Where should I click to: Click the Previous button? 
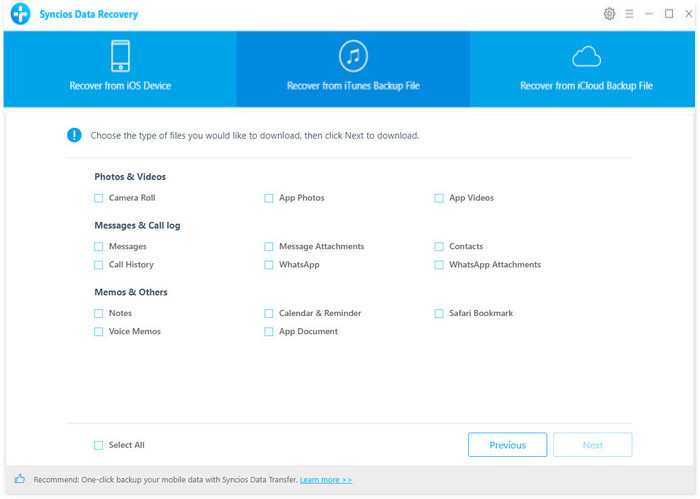point(507,445)
